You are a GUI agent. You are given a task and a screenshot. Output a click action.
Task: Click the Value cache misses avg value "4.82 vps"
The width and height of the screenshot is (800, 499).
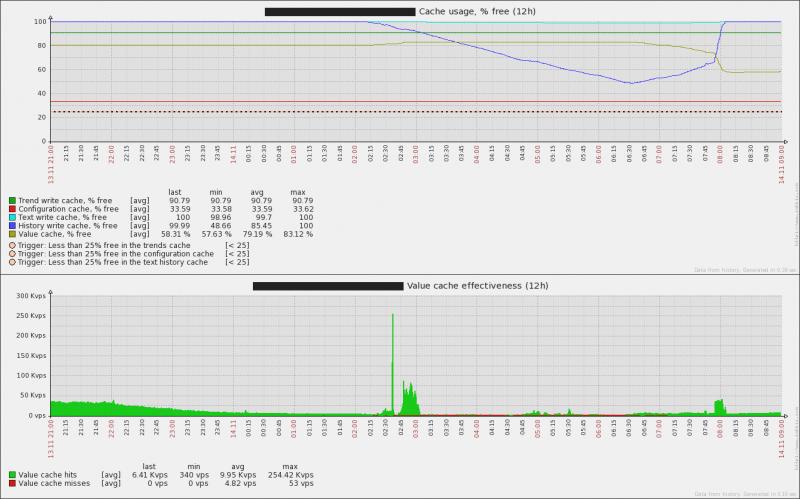click(239, 483)
